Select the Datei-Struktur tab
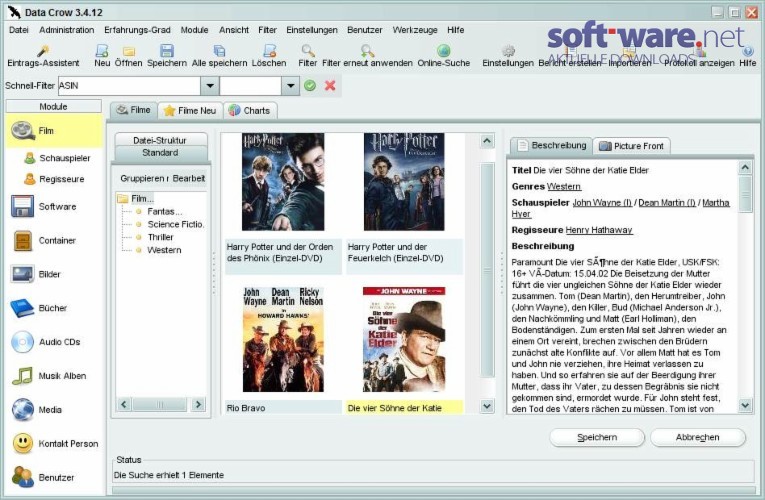This screenshot has height=500, width=765. (160, 140)
